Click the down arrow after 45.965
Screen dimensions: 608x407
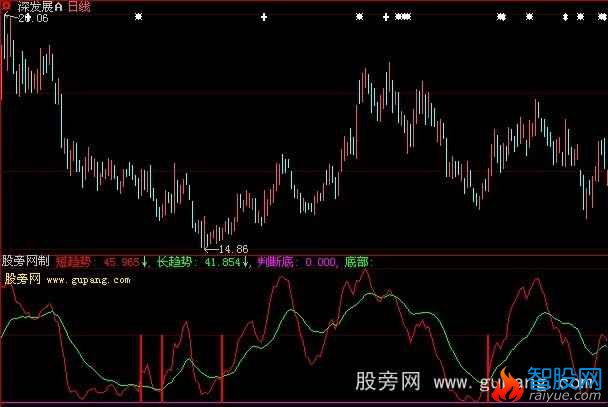[144, 262]
